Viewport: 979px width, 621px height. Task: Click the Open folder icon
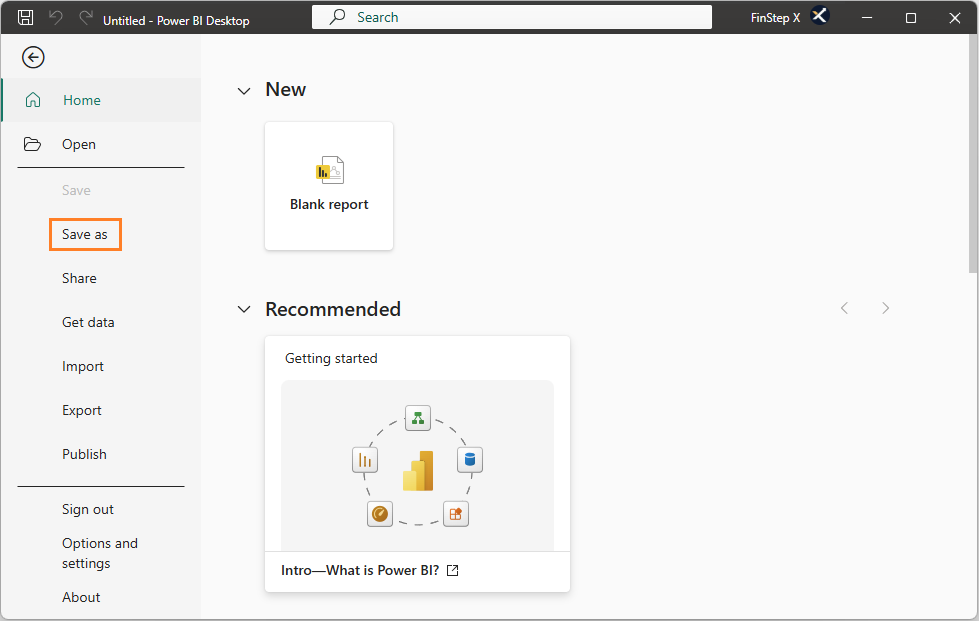[x=32, y=144]
